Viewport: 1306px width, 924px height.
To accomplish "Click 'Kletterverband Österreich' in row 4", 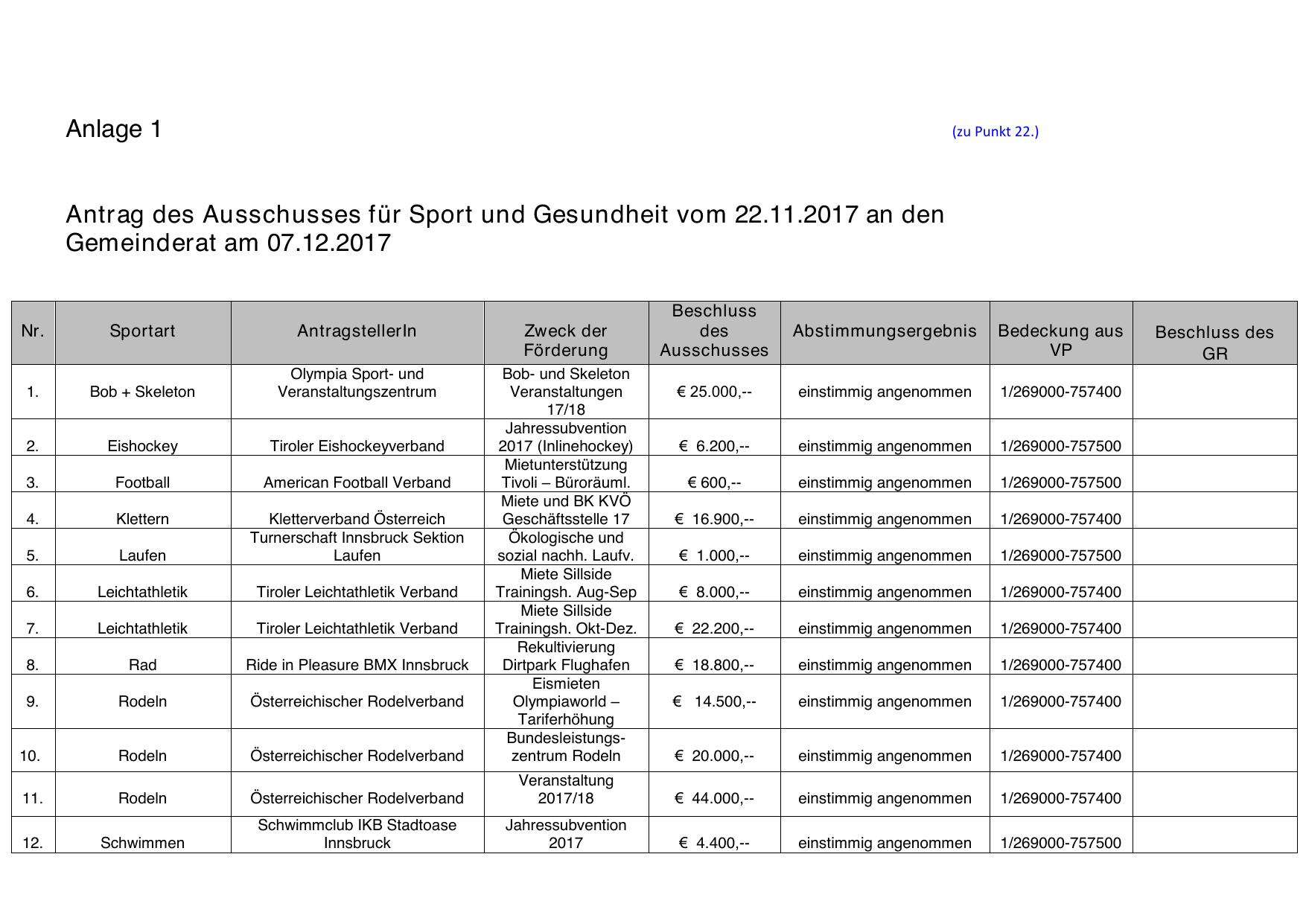I will click(x=357, y=519).
